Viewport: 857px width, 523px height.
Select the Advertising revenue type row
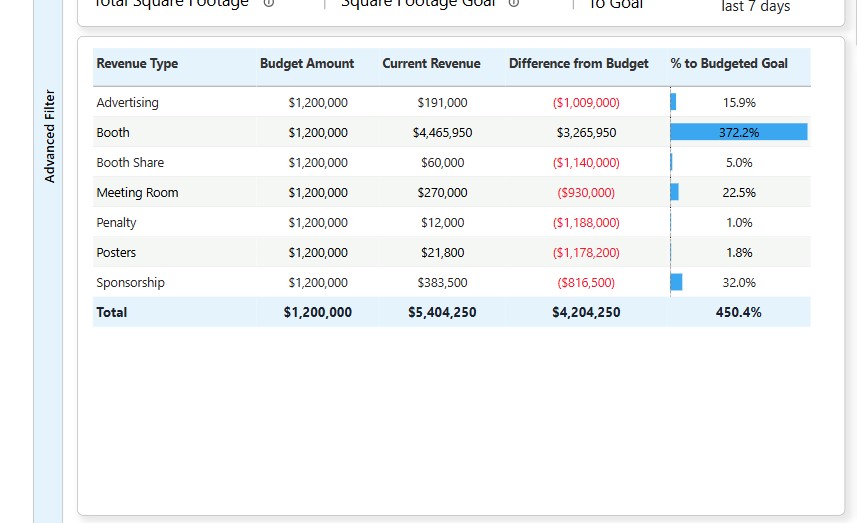(451, 102)
